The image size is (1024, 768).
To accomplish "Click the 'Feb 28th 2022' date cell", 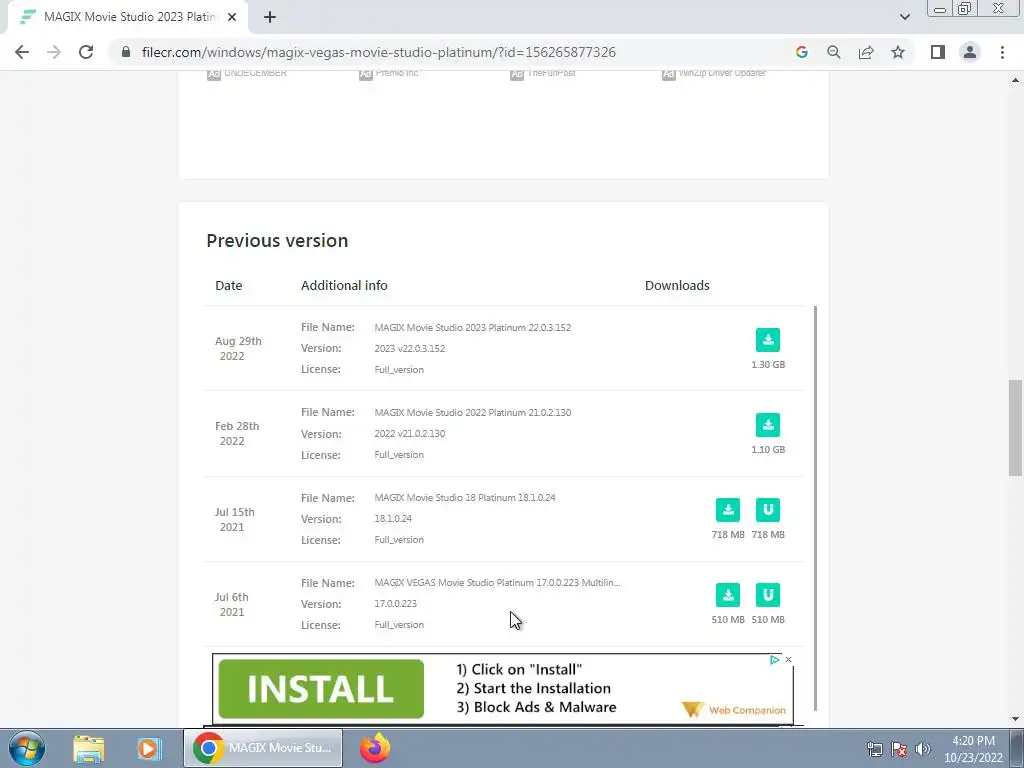I will (x=236, y=433).
